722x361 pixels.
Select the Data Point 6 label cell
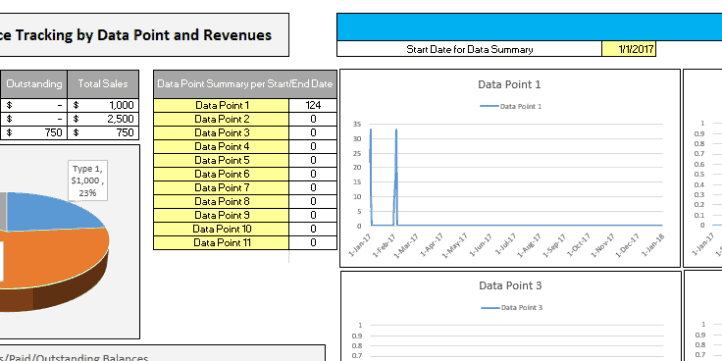pyautogui.click(x=221, y=174)
